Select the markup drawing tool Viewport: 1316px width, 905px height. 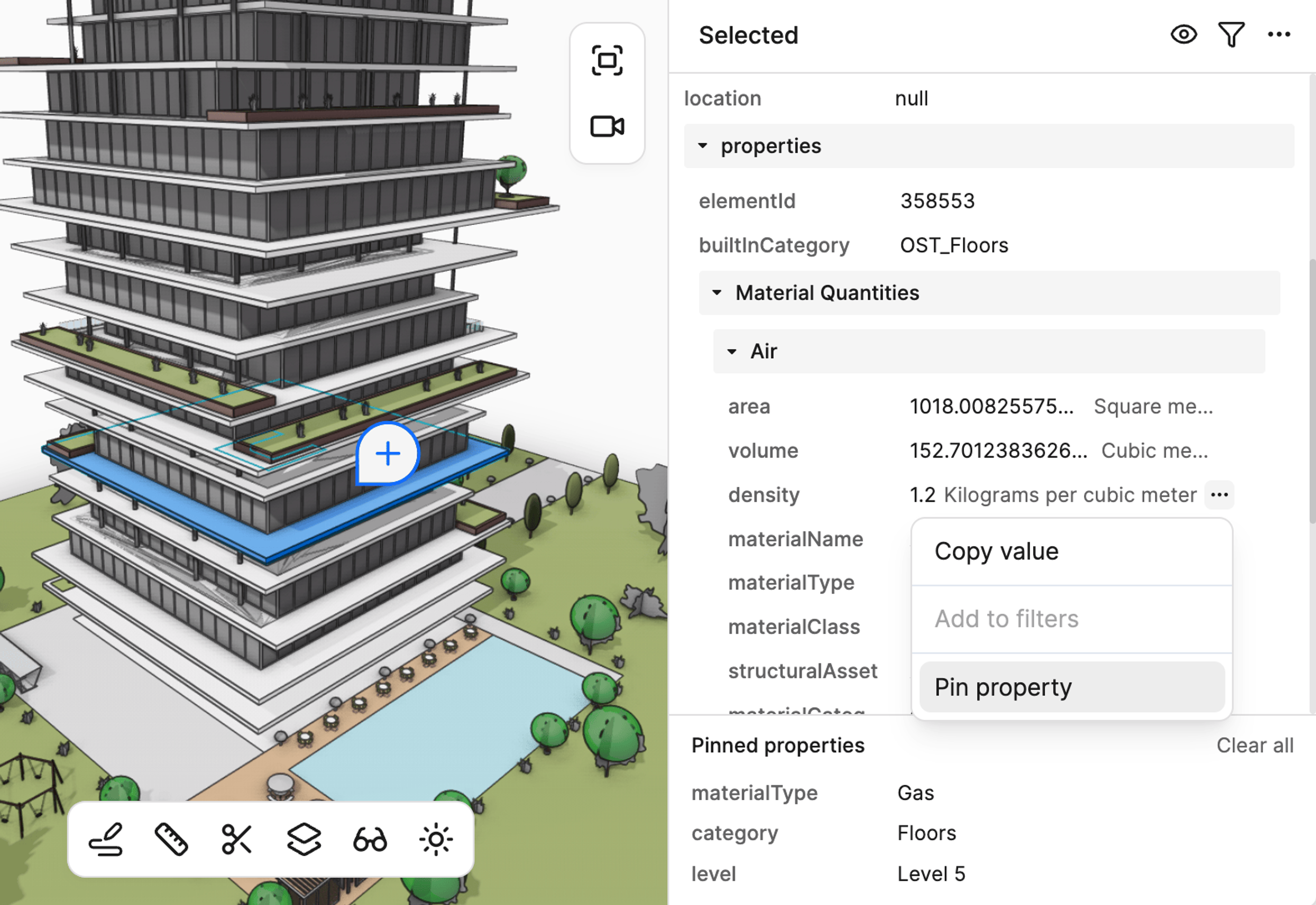pyautogui.click(x=106, y=839)
